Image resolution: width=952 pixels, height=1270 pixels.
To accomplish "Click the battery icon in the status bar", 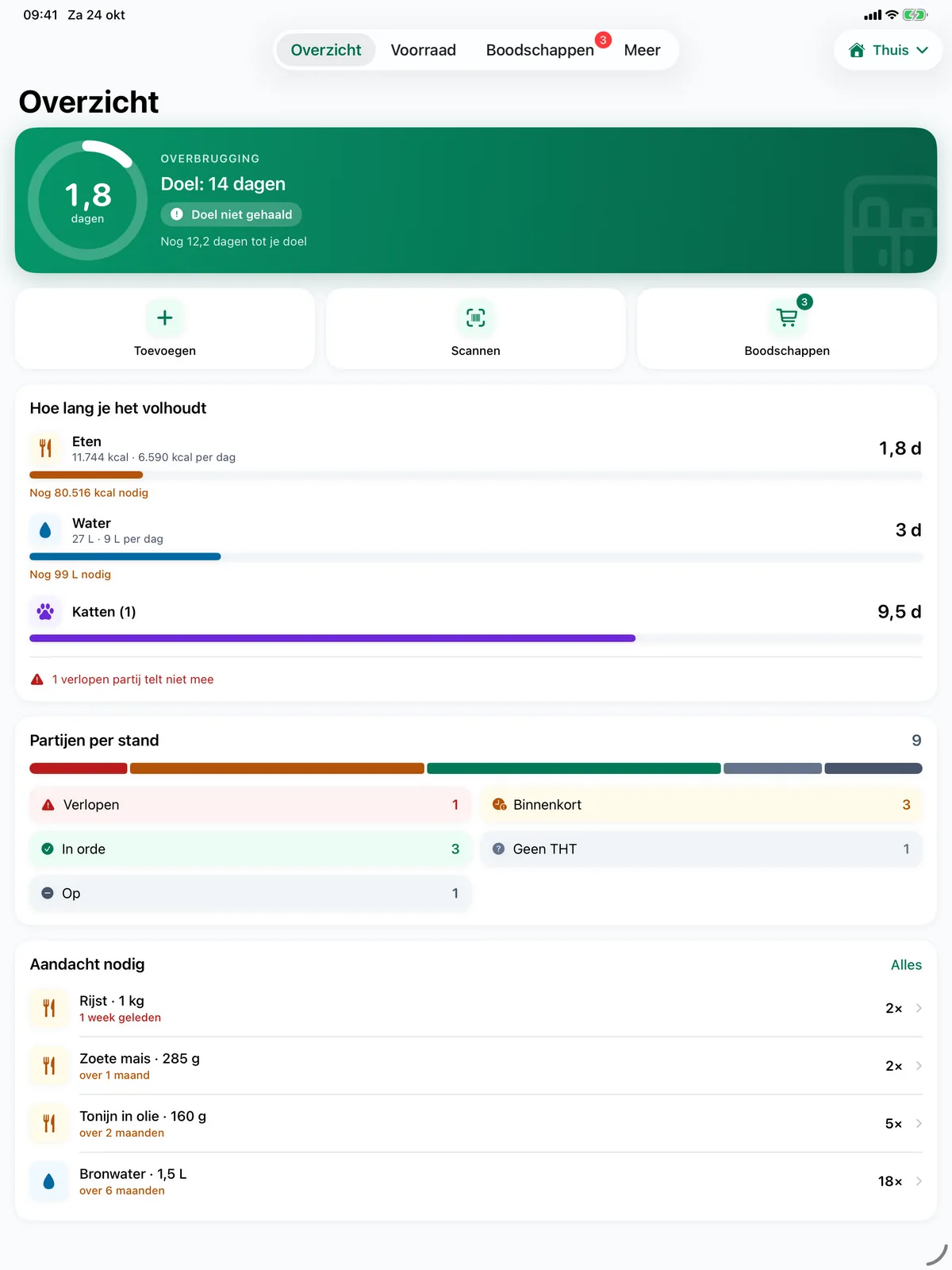I will click(915, 15).
